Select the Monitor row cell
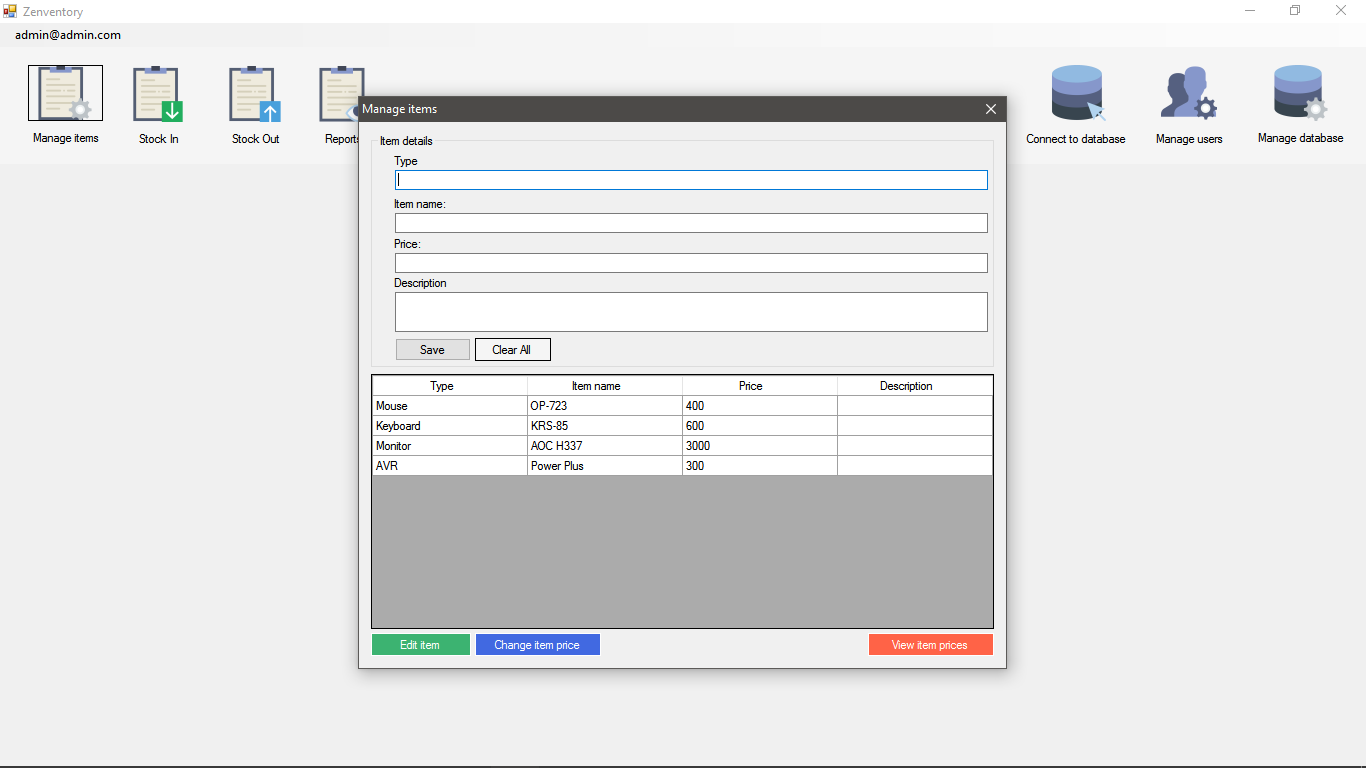This screenshot has width=1366, height=768. click(450, 446)
